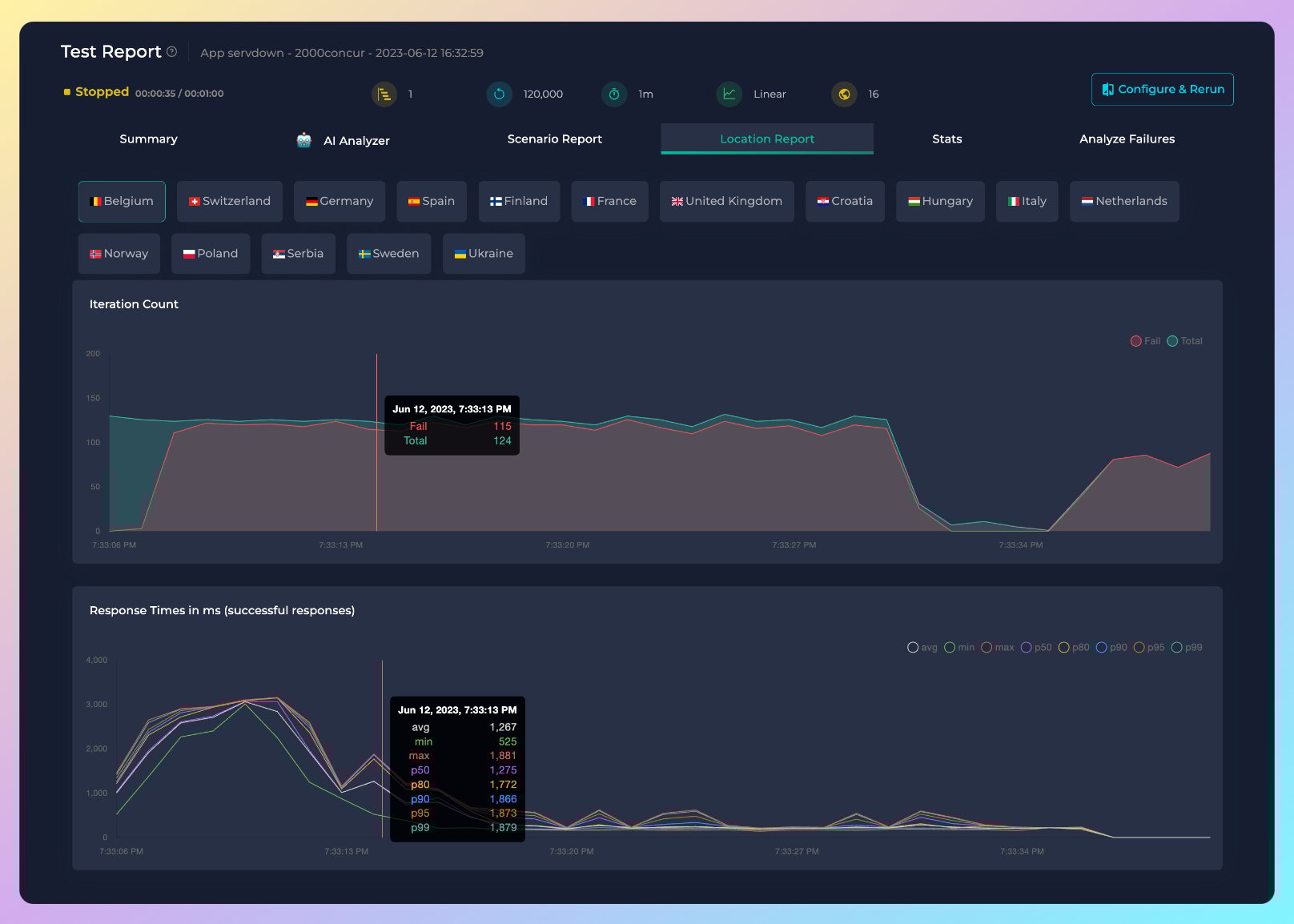Click the iterations icon next to 120,000

(499, 94)
